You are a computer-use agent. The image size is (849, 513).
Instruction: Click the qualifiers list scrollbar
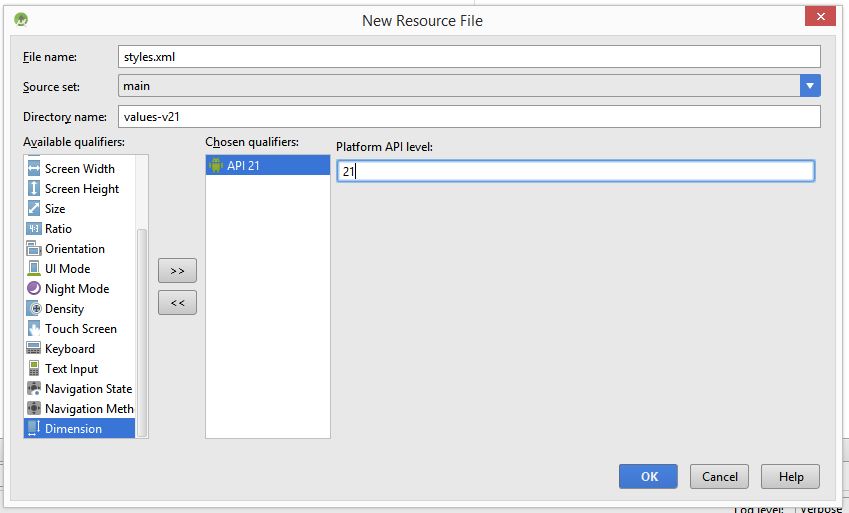(142, 330)
